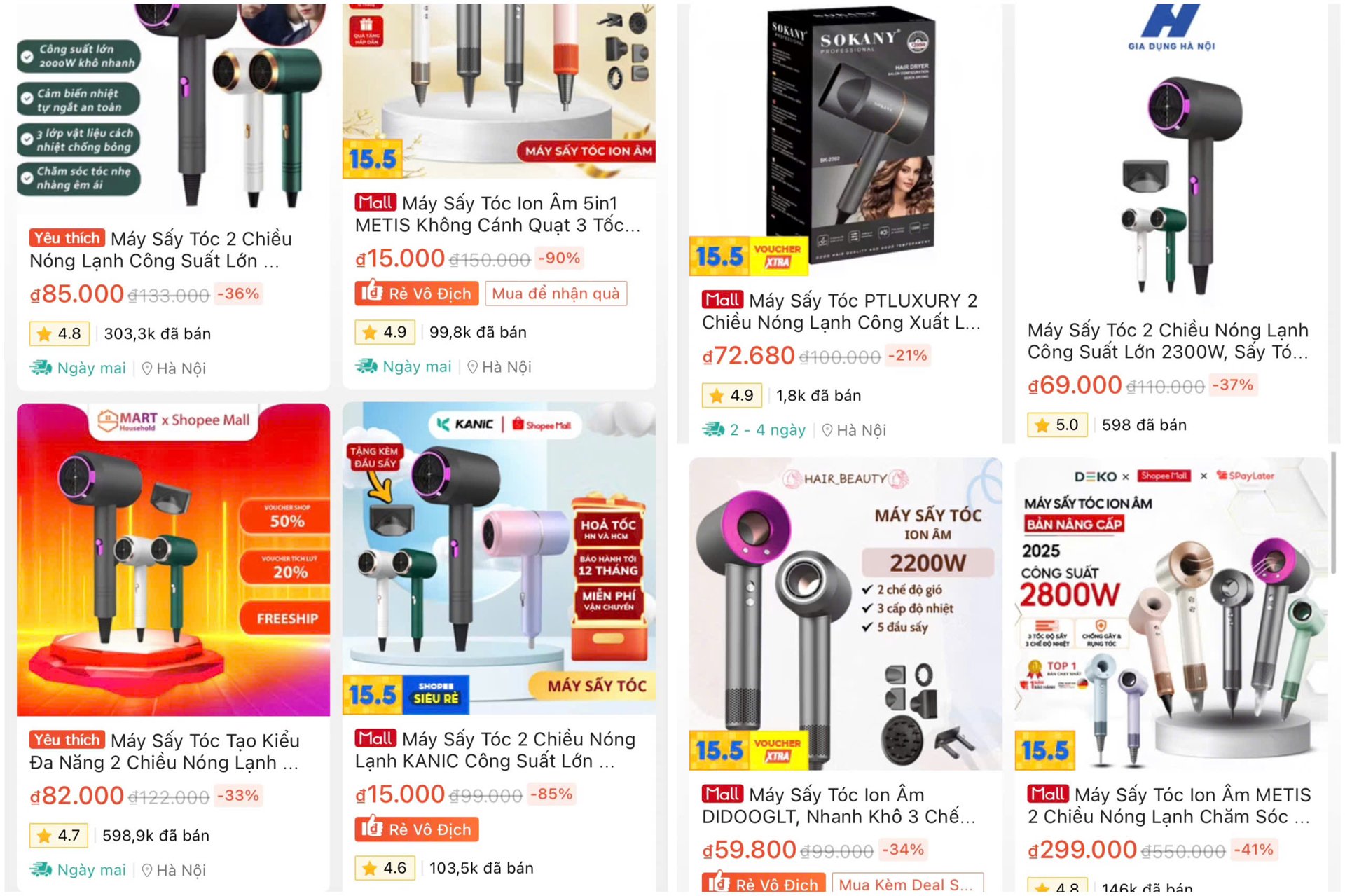Viewport: 1345px width, 896px height.
Task: Click the Mua để nhận quà tag
Action: (x=556, y=294)
